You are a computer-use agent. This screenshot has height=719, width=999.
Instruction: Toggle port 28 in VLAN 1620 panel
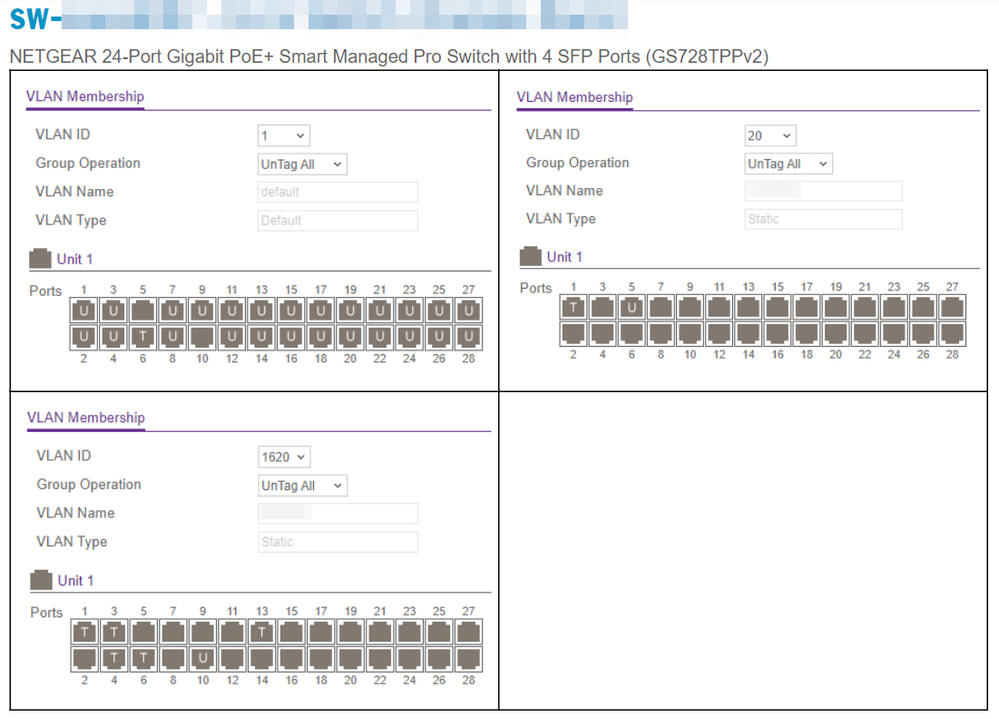(x=468, y=658)
